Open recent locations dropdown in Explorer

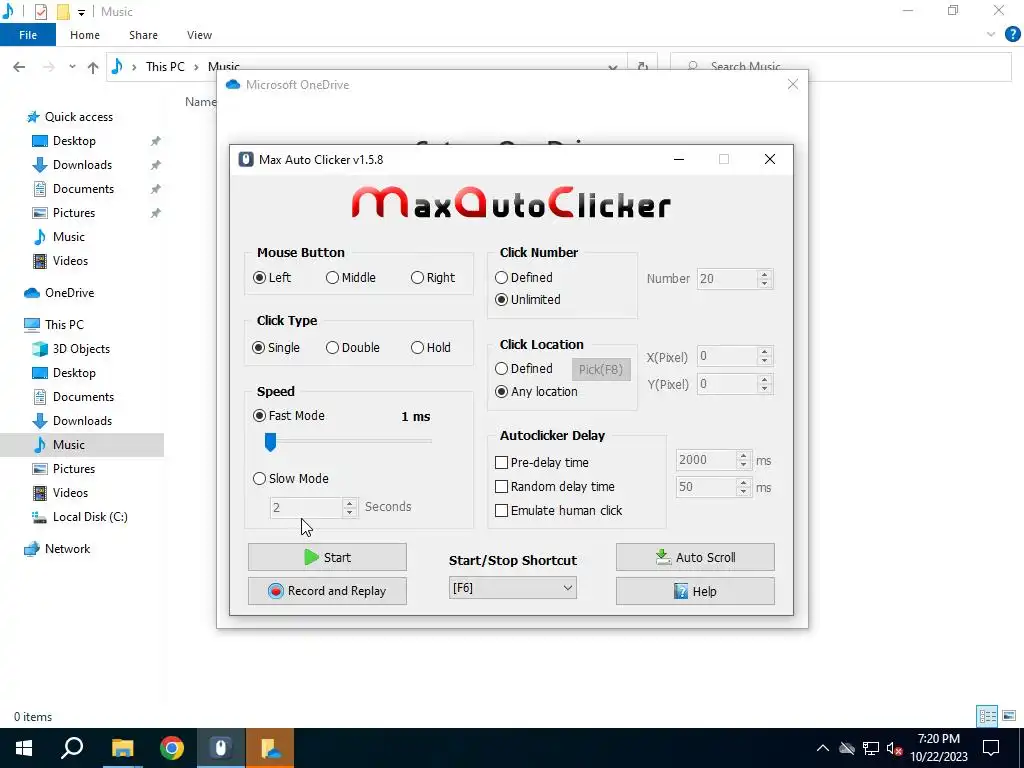point(72,67)
